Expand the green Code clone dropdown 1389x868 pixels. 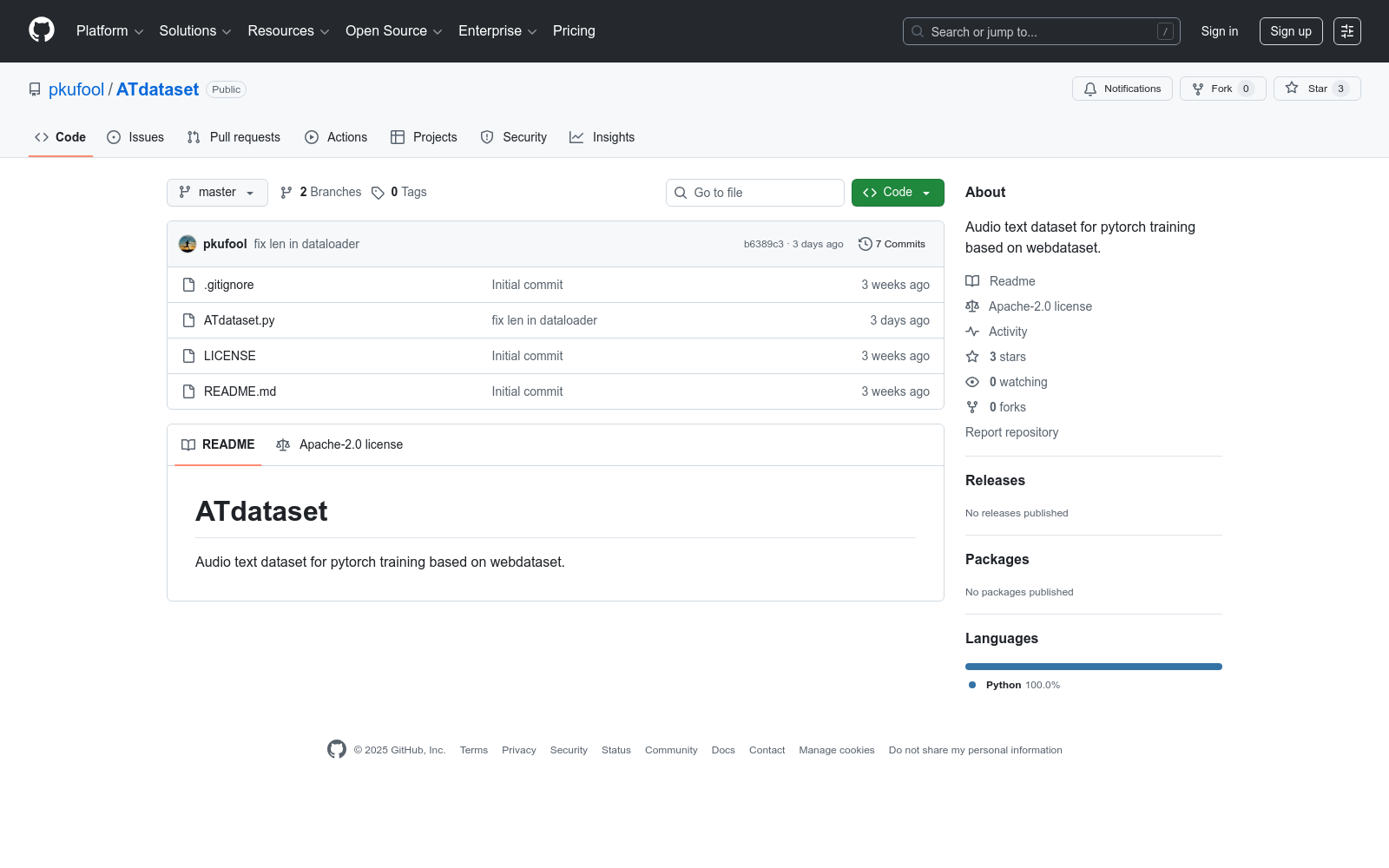click(898, 193)
